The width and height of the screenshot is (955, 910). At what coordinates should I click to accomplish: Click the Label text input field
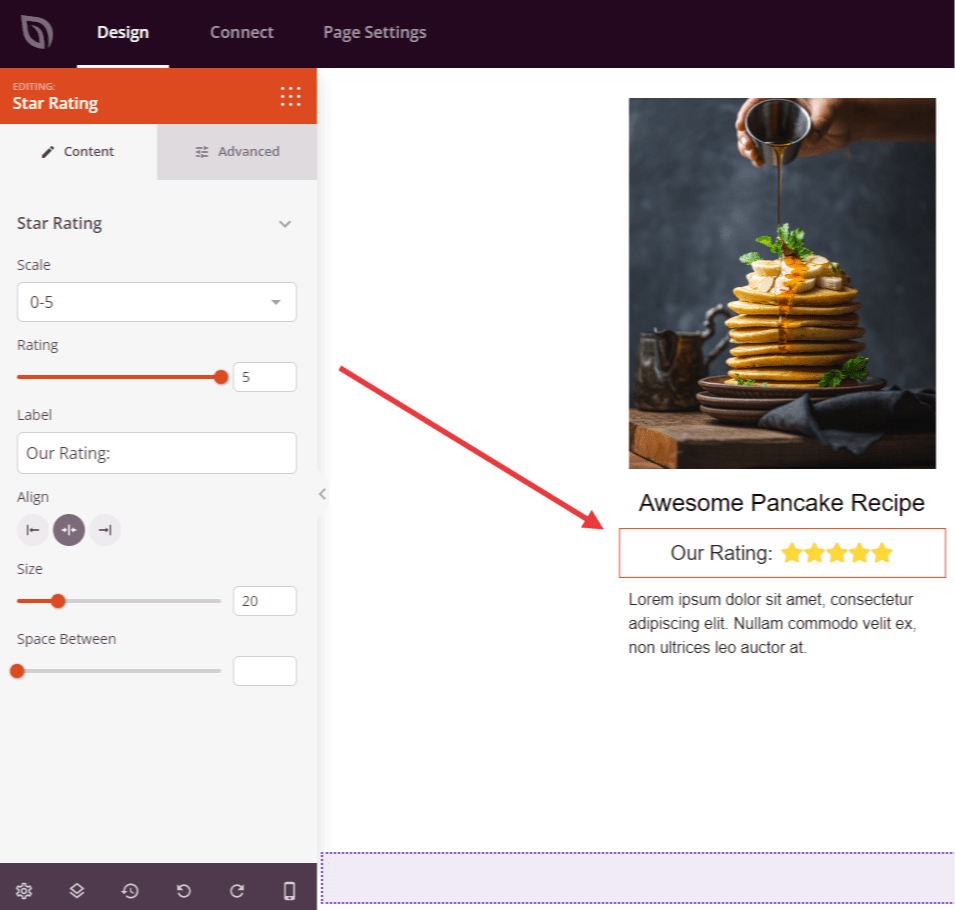pyautogui.click(x=157, y=453)
